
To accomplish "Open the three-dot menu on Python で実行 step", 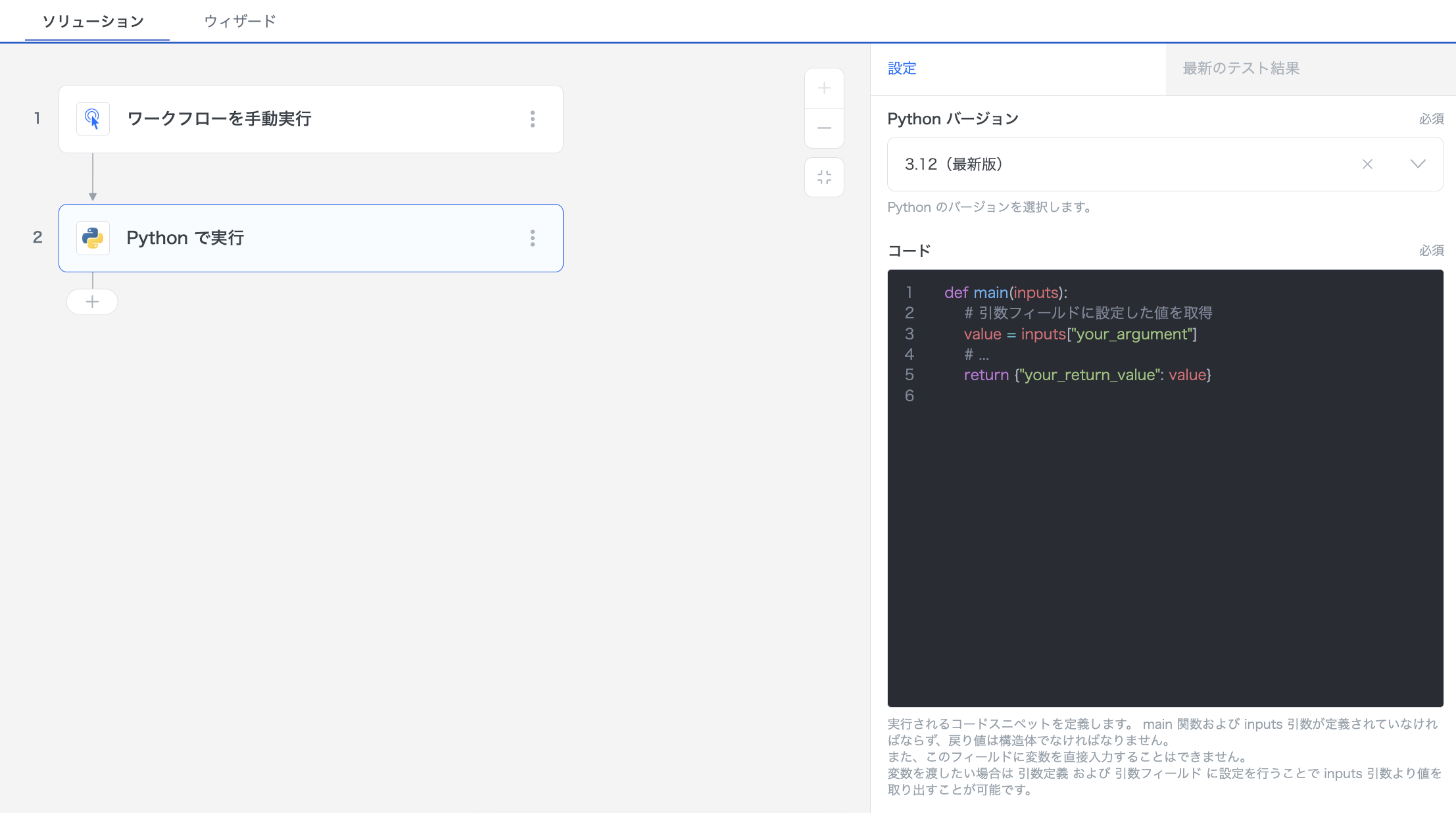I will 533,238.
